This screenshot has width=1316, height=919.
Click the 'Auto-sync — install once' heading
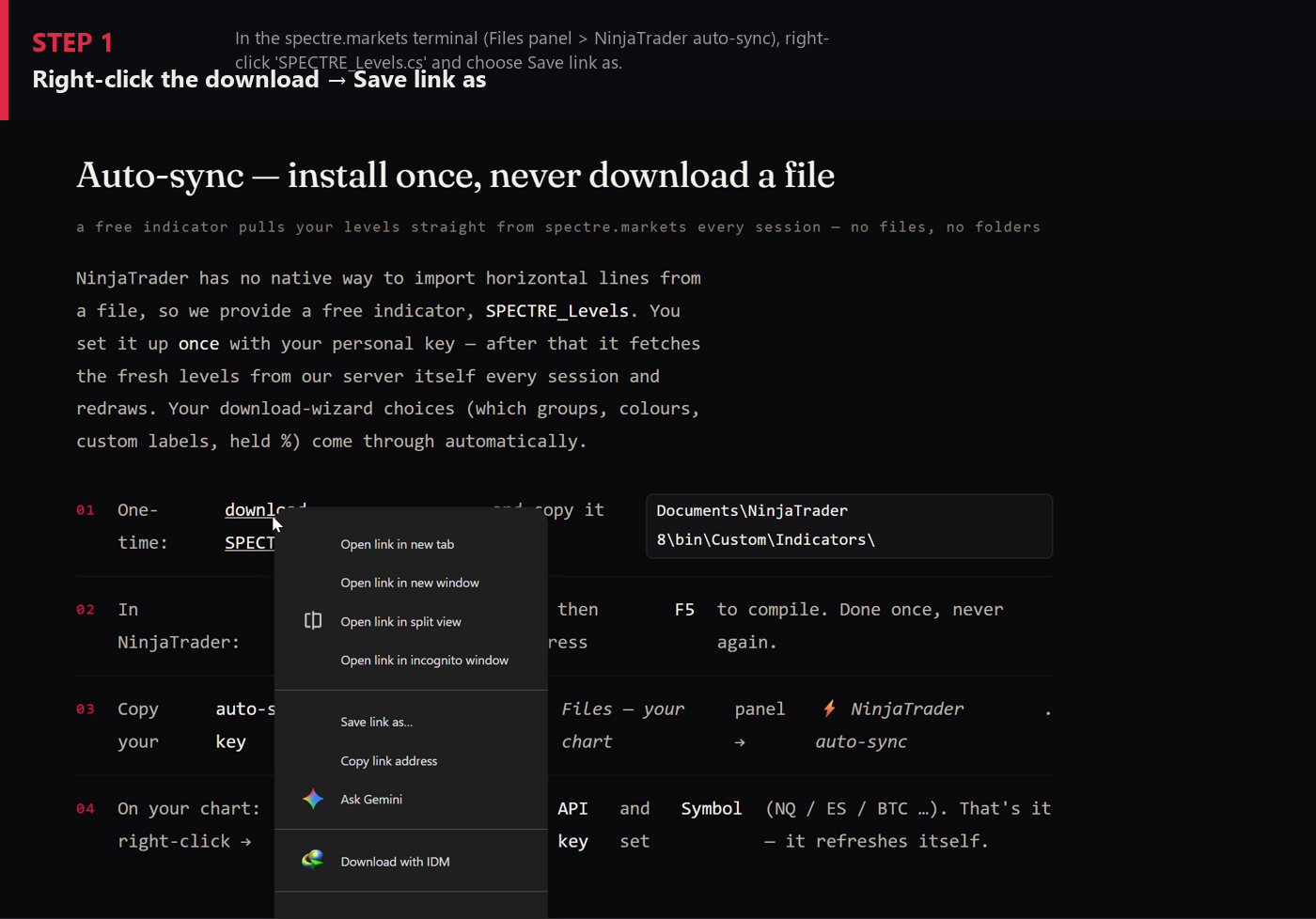click(x=455, y=176)
